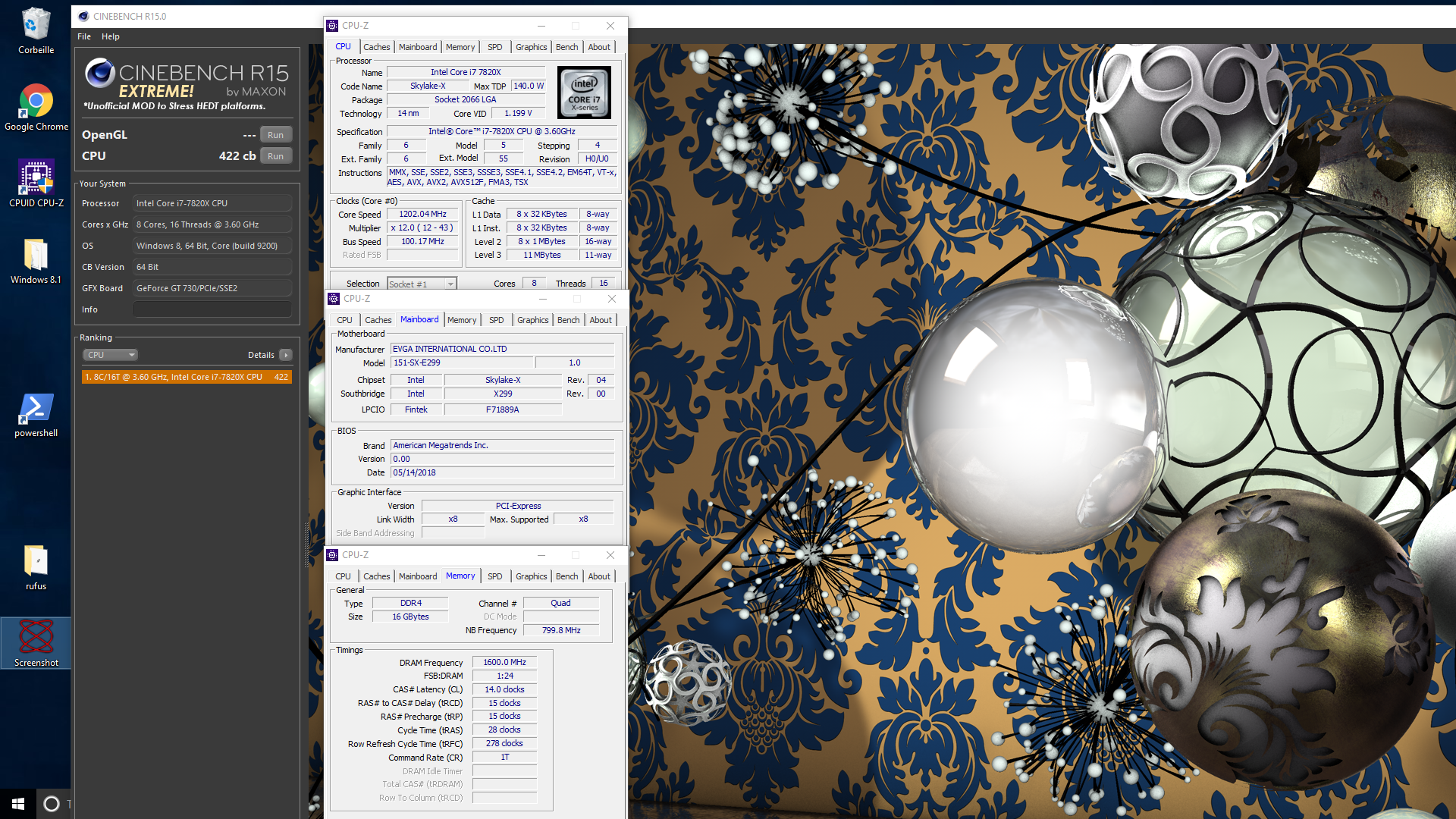The width and height of the screenshot is (1456, 819).
Task: Click middle CPU-Z Mainboard window title icon
Action: (334, 299)
